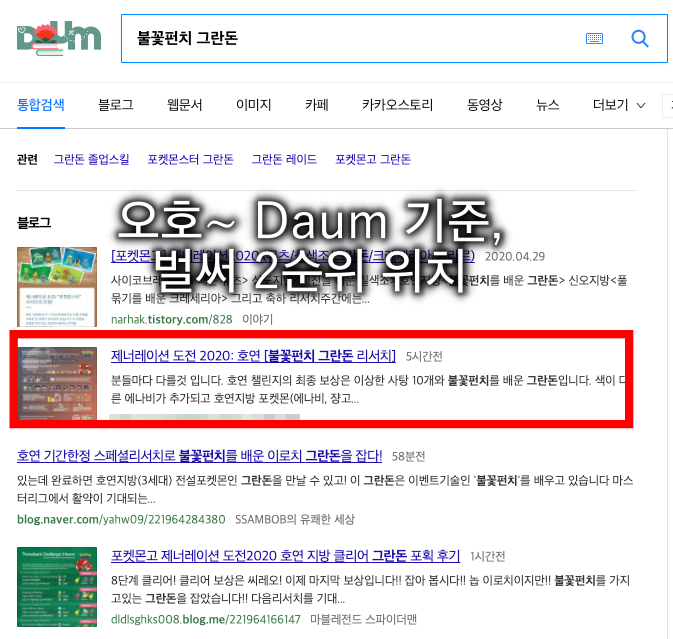Select the 통합검색 tab
This screenshot has height=639, width=673.
pos(41,105)
